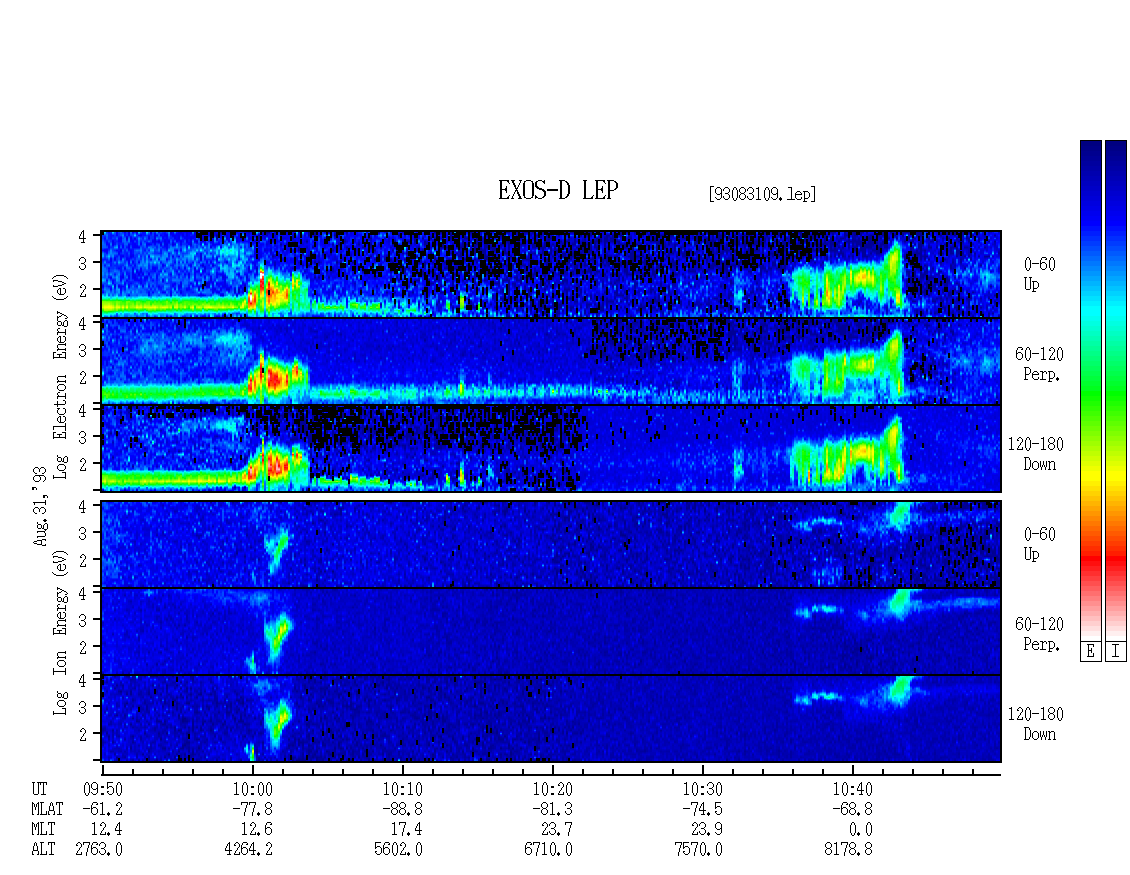Click the 10:20 UT tick label
The image size is (1130, 875).
(x=553, y=789)
